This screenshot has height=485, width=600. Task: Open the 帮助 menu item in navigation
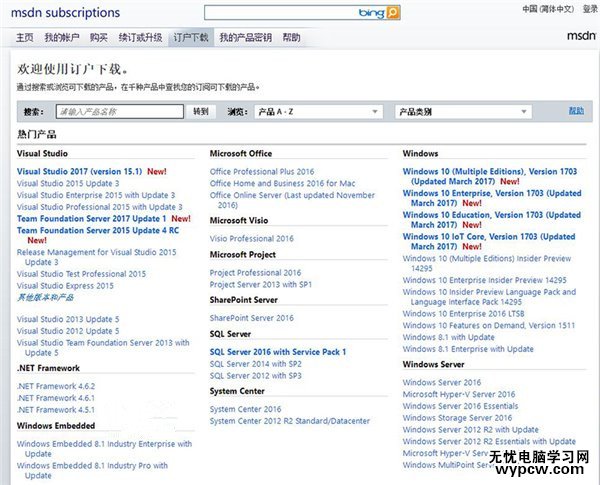[x=291, y=38]
